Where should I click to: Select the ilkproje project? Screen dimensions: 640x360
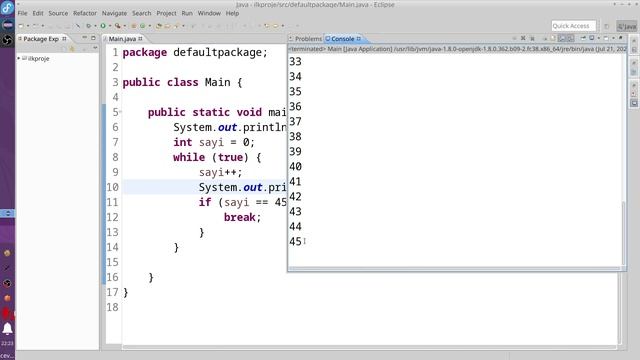[39, 58]
